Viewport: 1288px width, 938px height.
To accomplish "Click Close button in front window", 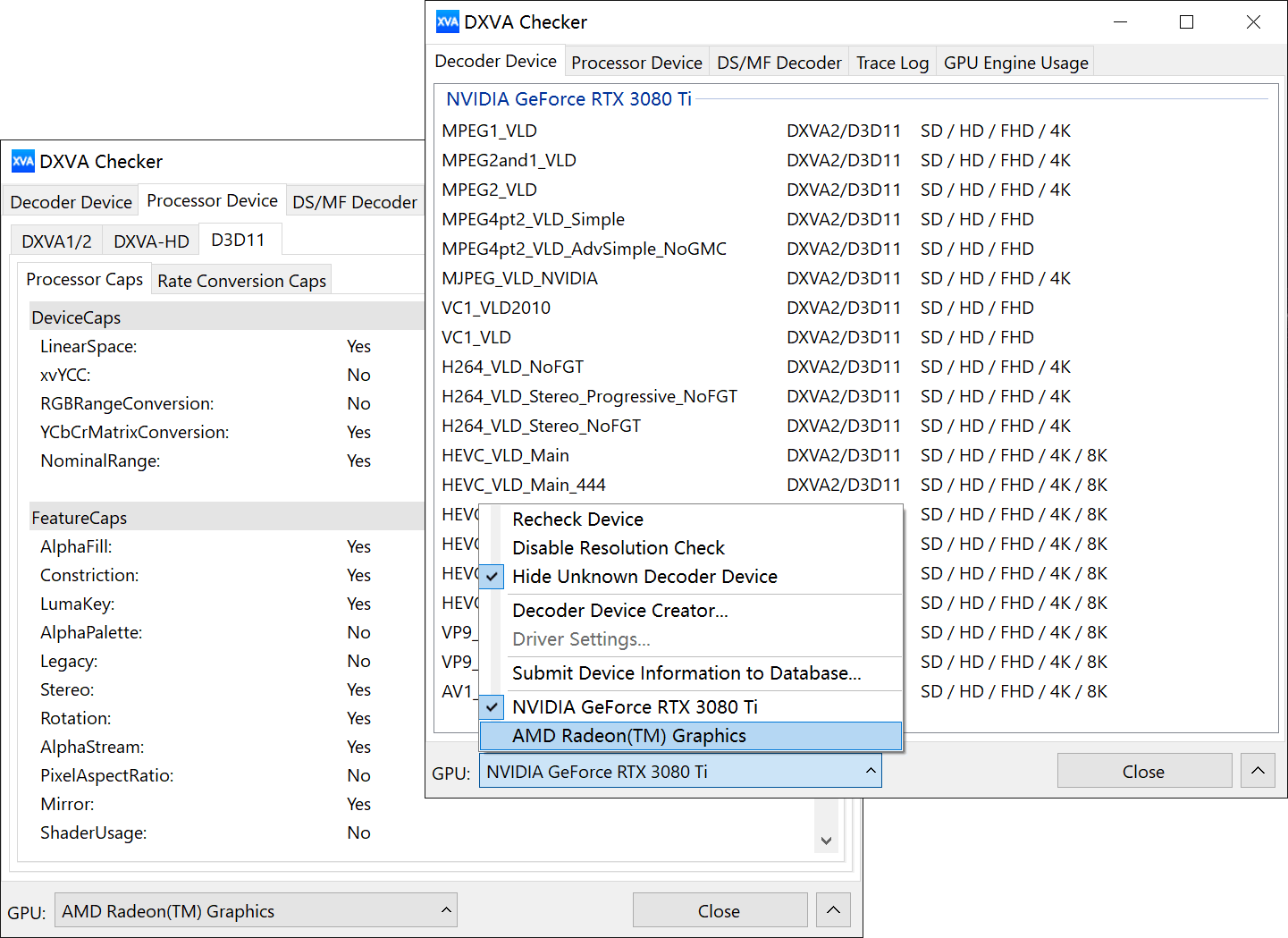I will (x=1143, y=772).
